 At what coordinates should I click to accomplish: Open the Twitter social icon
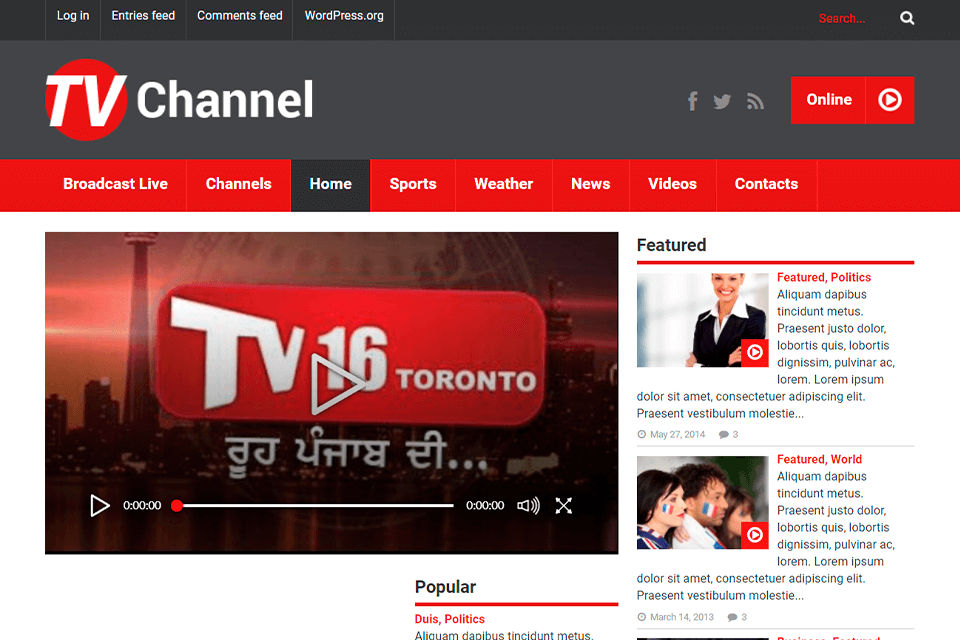pos(722,102)
